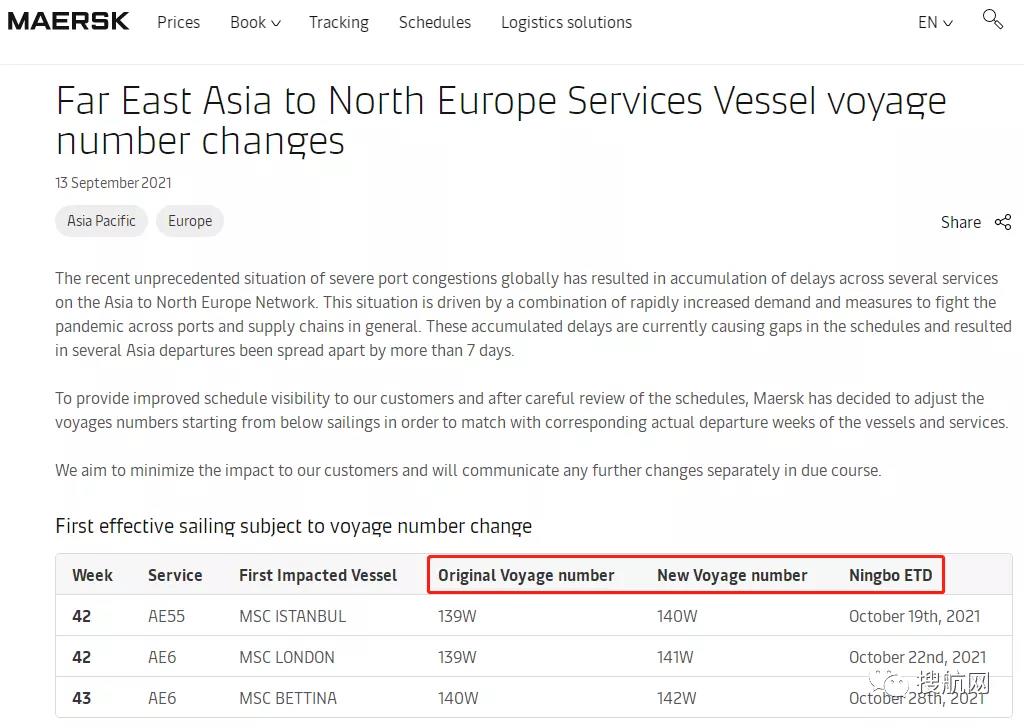1024x728 pixels.
Task: Open the search magnifier icon
Action: pos(992,19)
